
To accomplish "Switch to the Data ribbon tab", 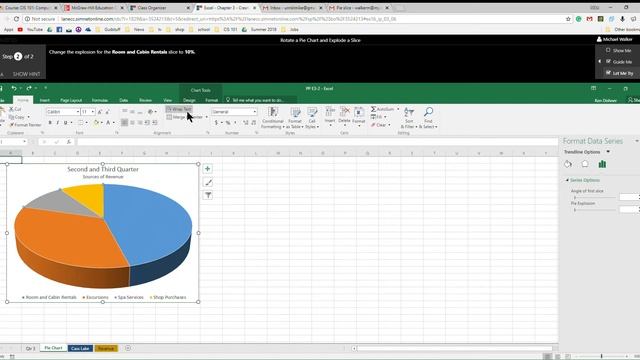I will [x=124, y=100].
